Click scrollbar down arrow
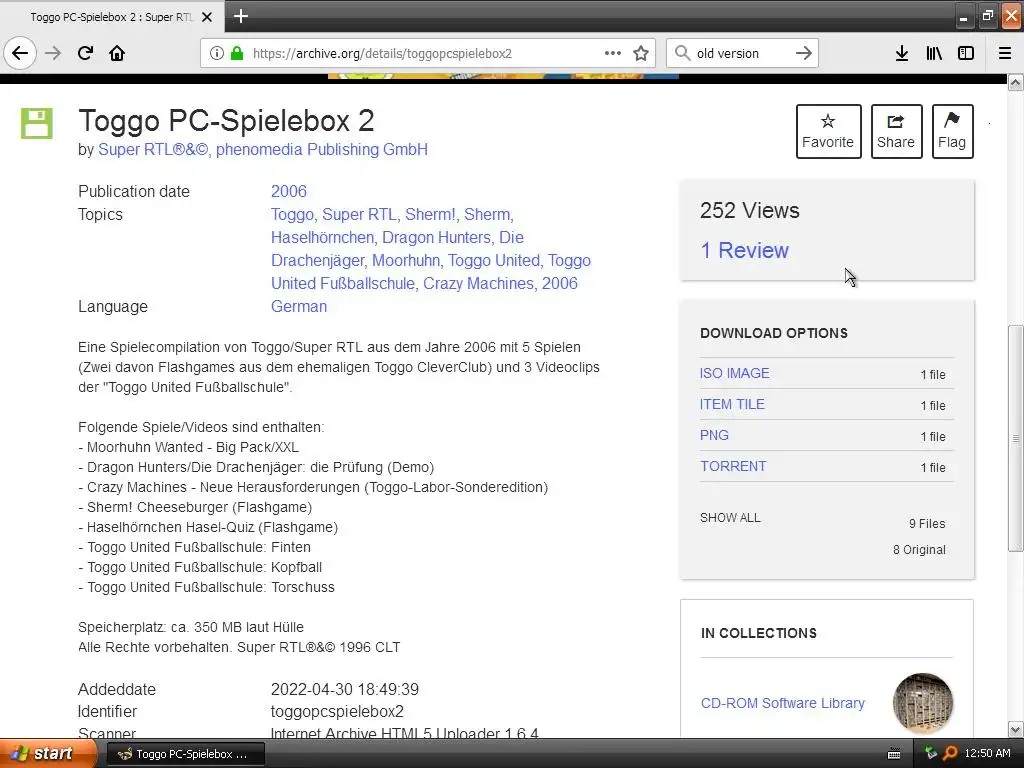 pyautogui.click(x=1015, y=729)
